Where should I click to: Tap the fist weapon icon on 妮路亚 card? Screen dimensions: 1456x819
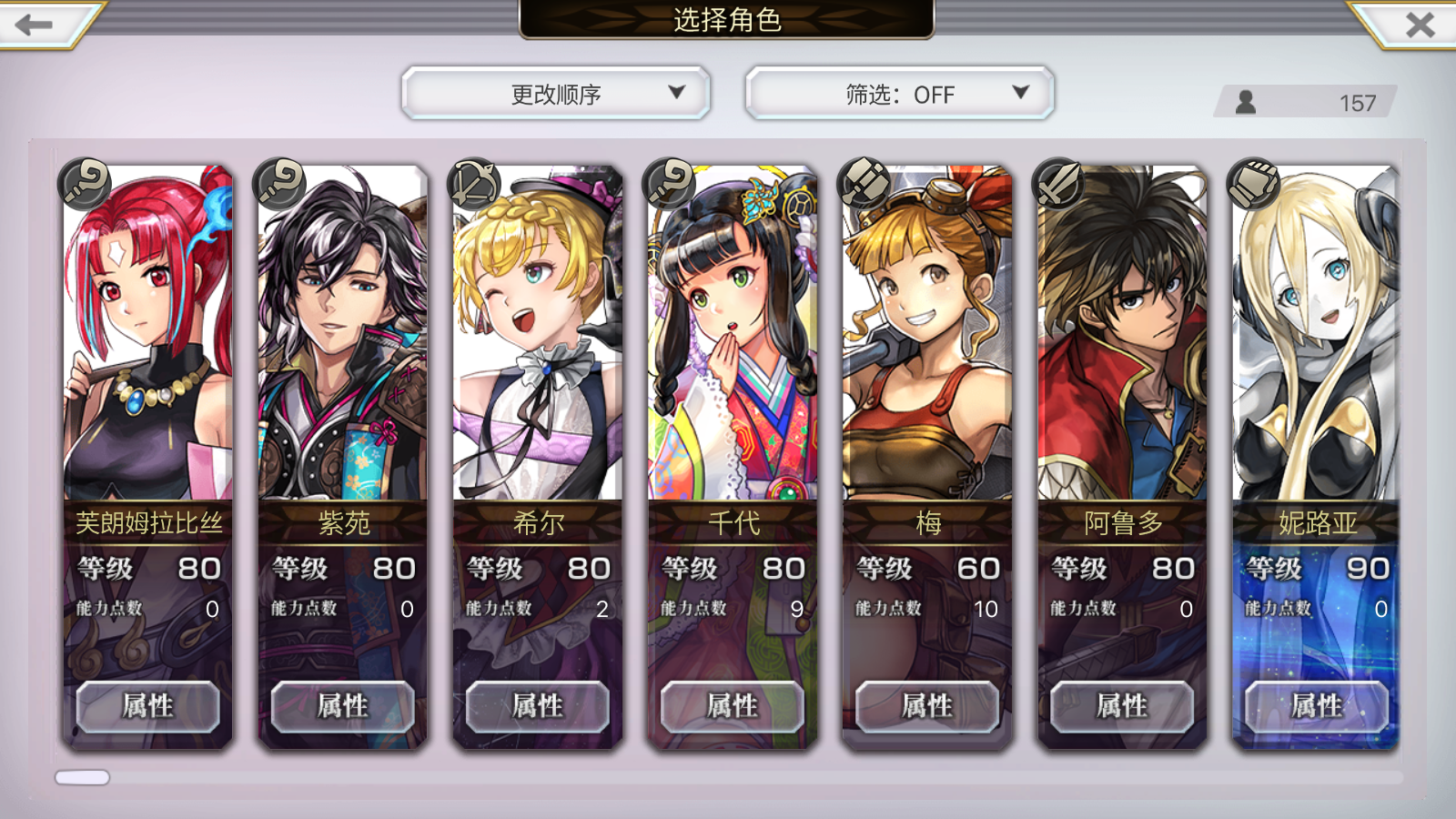[x=1254, y=184]
